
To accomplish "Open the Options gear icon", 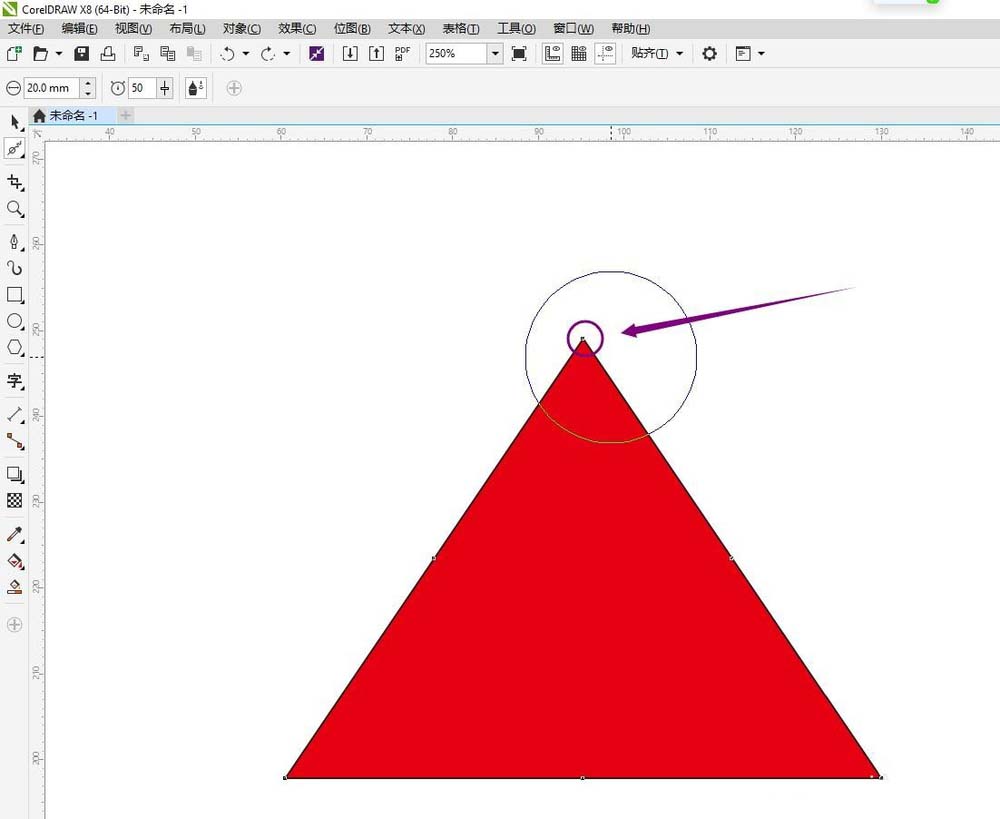I will pyautogui.click(x=709, y=54).
